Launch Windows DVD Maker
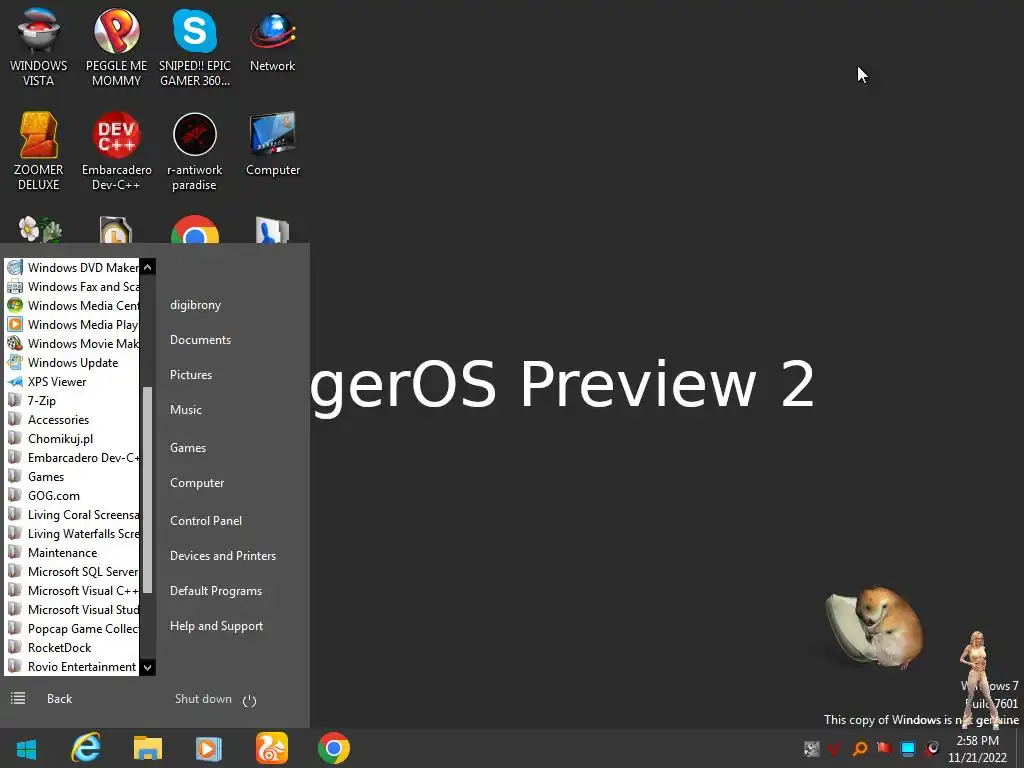This screenshot has height=768, width=1024. point(72,268)
